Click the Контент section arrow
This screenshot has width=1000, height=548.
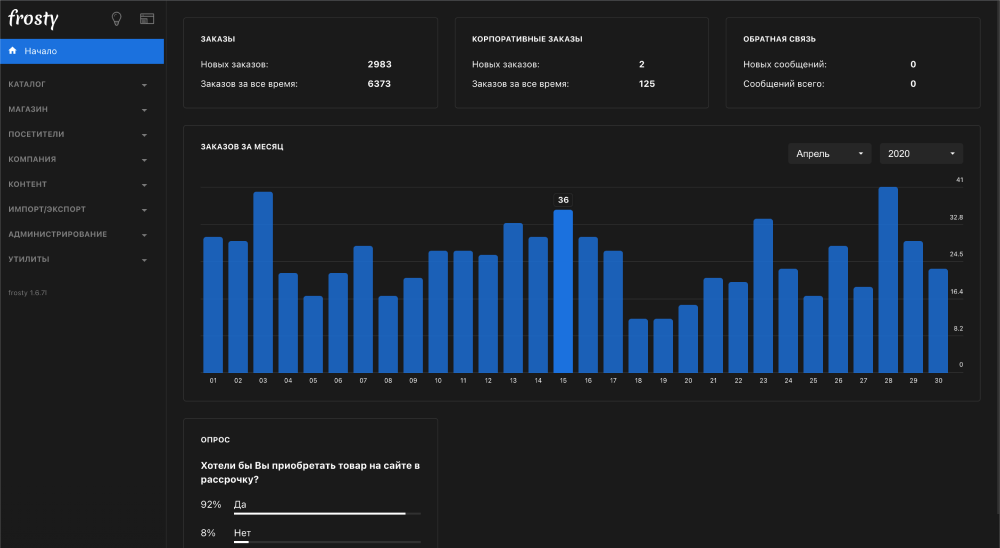[x=144, y=185]
